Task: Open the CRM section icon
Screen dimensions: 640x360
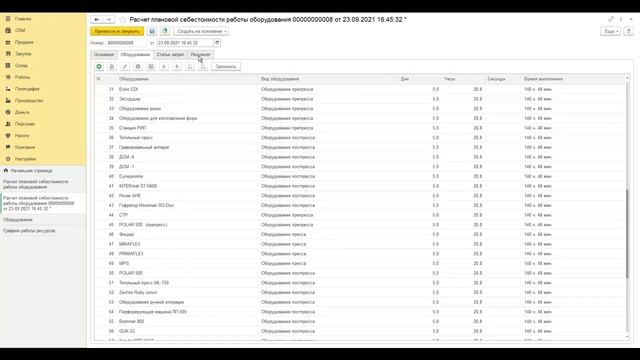Action: tap(8, 30)
